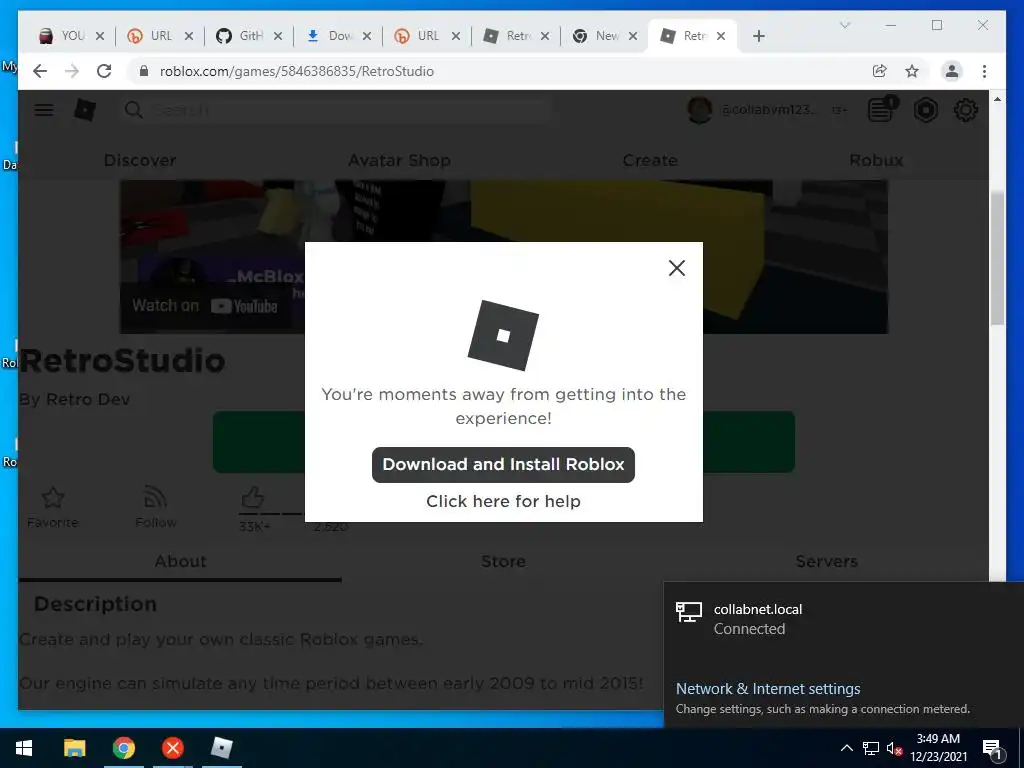Go back to the previous page

coord(40,71)
